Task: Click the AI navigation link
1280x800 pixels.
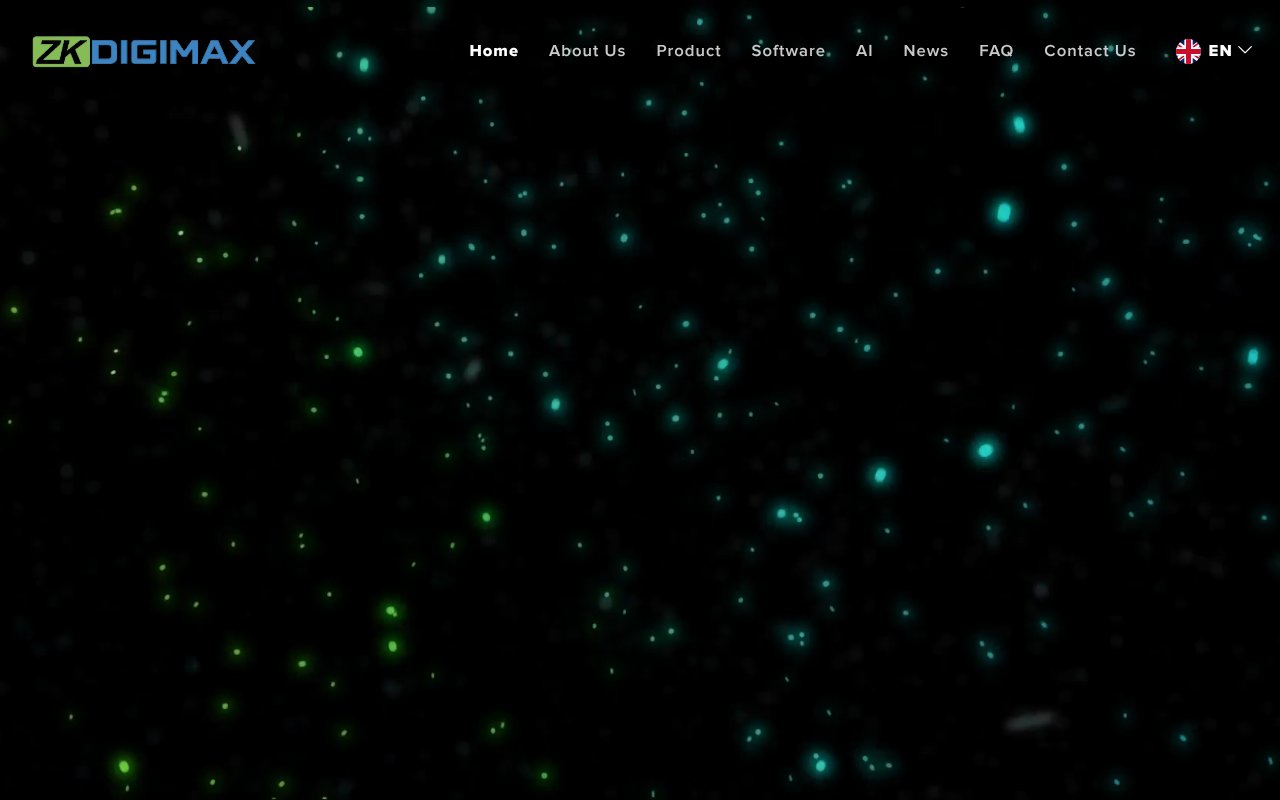Action: pyautogui.click(x=864, y=51)
